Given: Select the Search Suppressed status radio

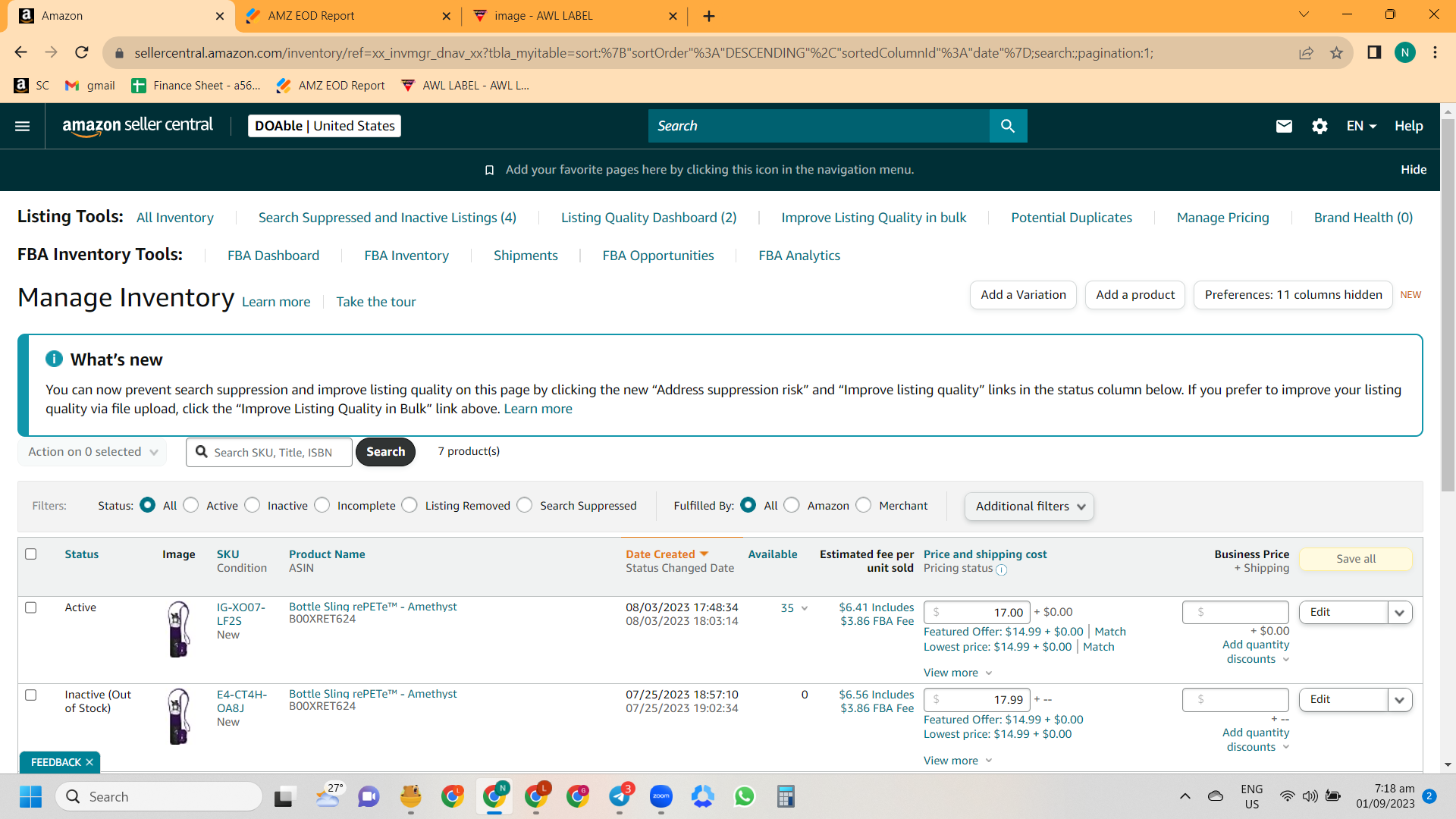Looking at the screenshot, I should point(525,505).
